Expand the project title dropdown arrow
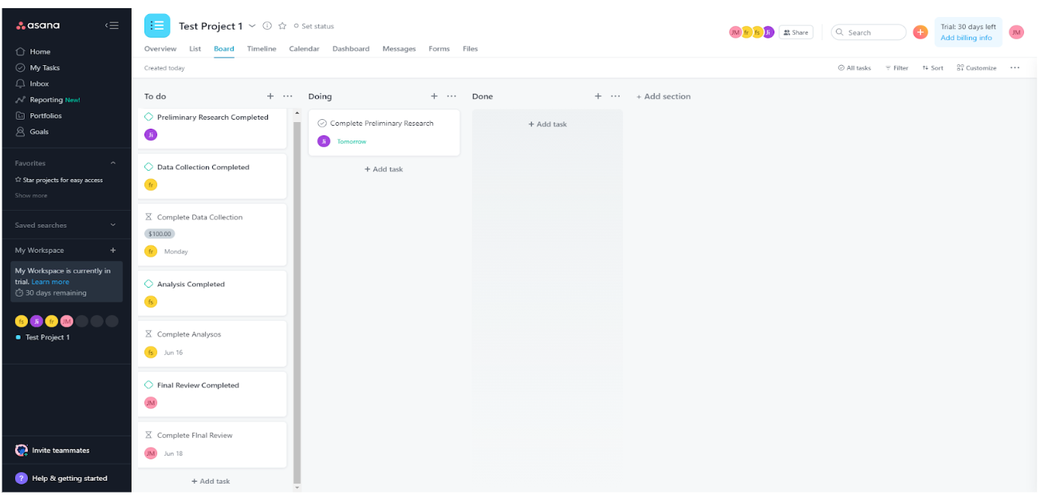Screen dimensions: 1044x500 pos(252,26)
